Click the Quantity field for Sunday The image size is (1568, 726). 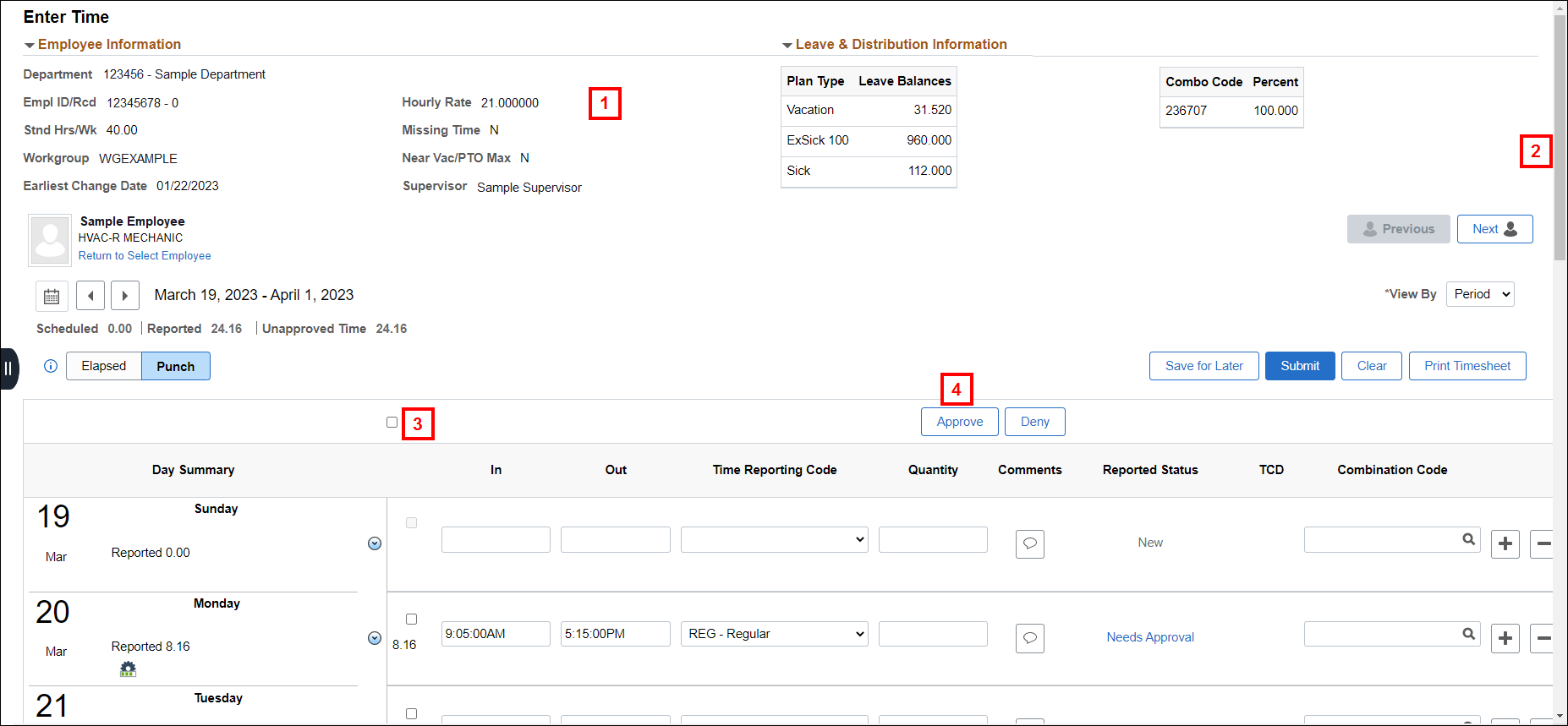(933, 539)
